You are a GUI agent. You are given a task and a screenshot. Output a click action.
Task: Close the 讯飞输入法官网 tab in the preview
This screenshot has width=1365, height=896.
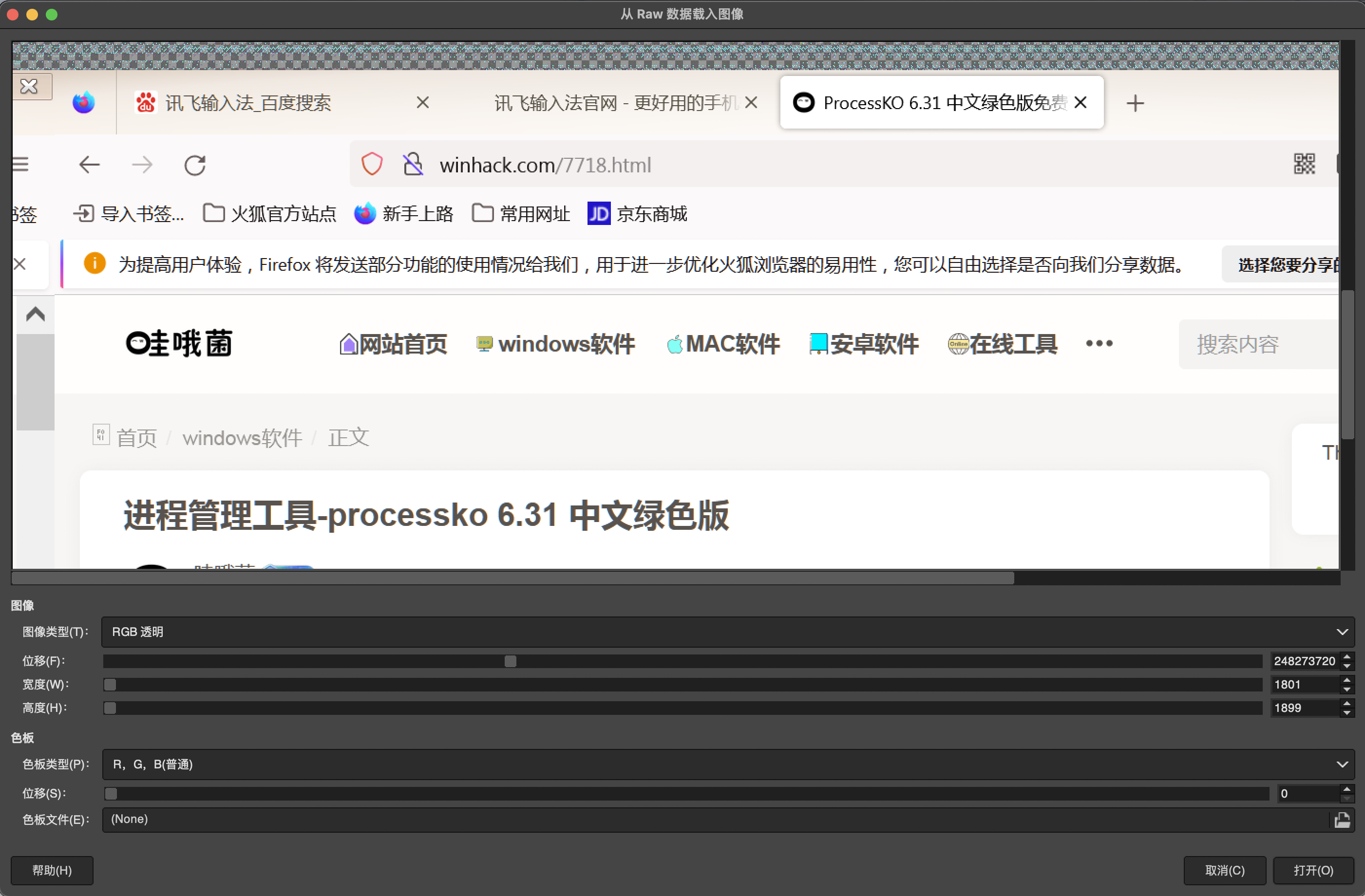[x=751, y=103]
